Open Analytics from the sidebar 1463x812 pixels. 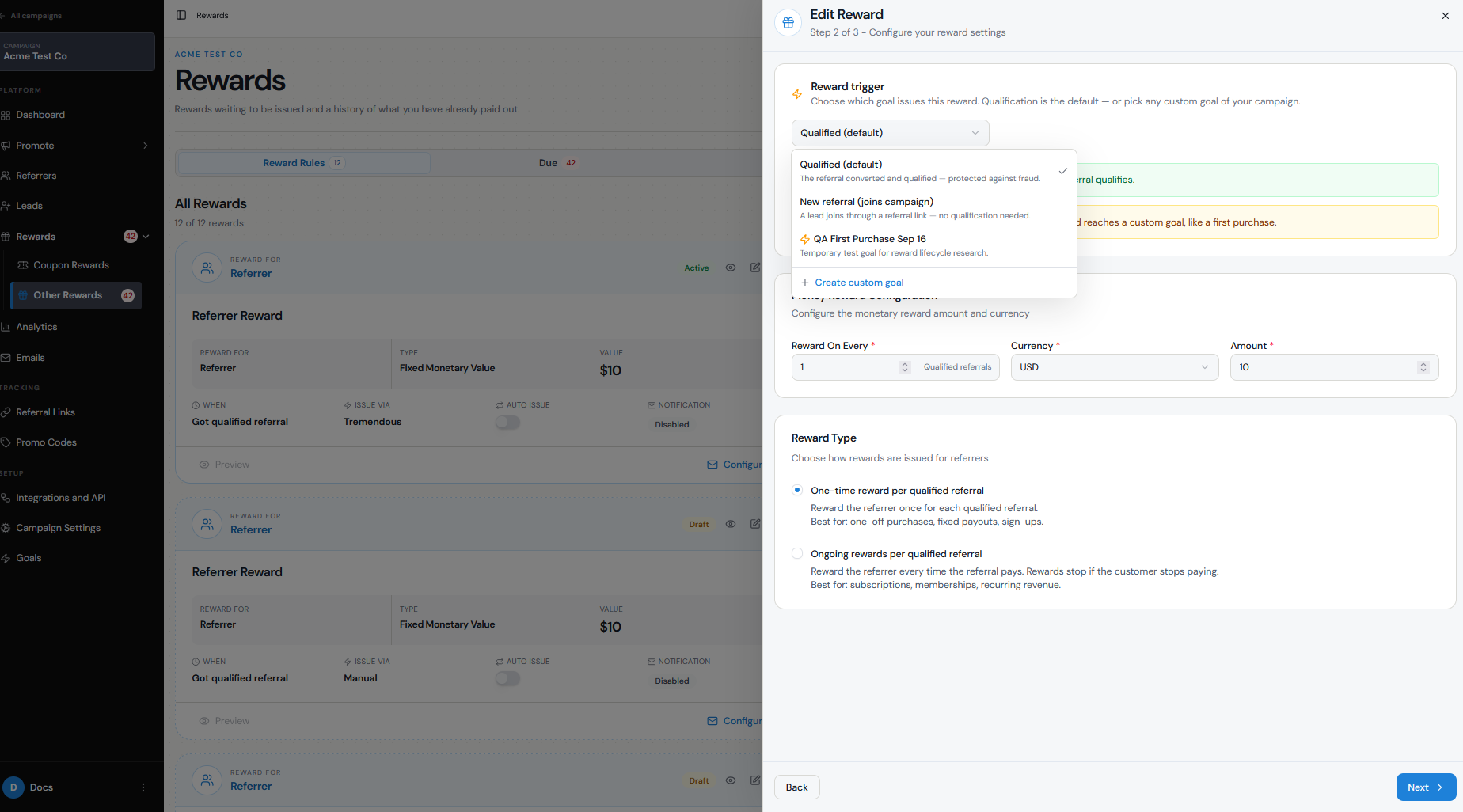coord(36,327)
